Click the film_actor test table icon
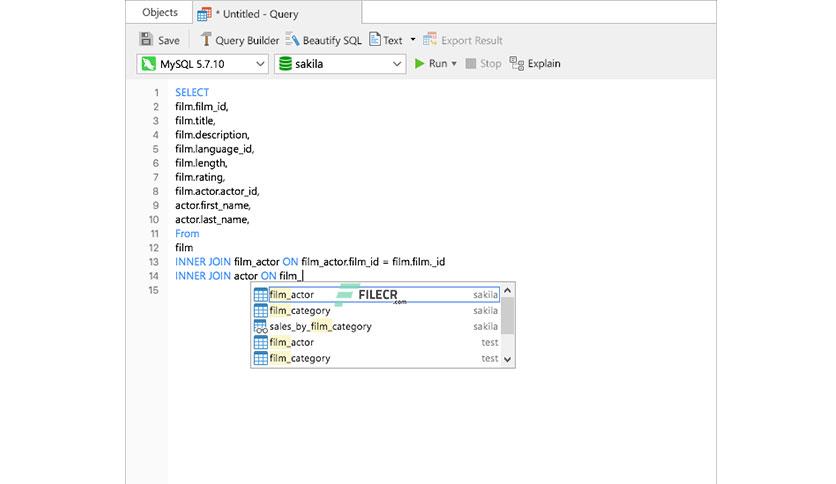 260,342
